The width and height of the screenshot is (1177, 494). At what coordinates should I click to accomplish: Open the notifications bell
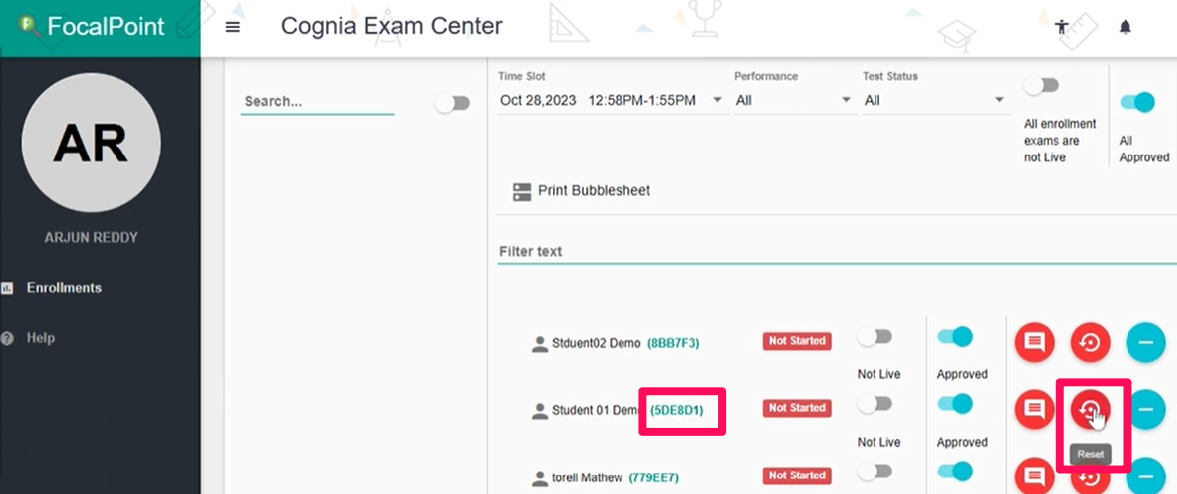1124,27
